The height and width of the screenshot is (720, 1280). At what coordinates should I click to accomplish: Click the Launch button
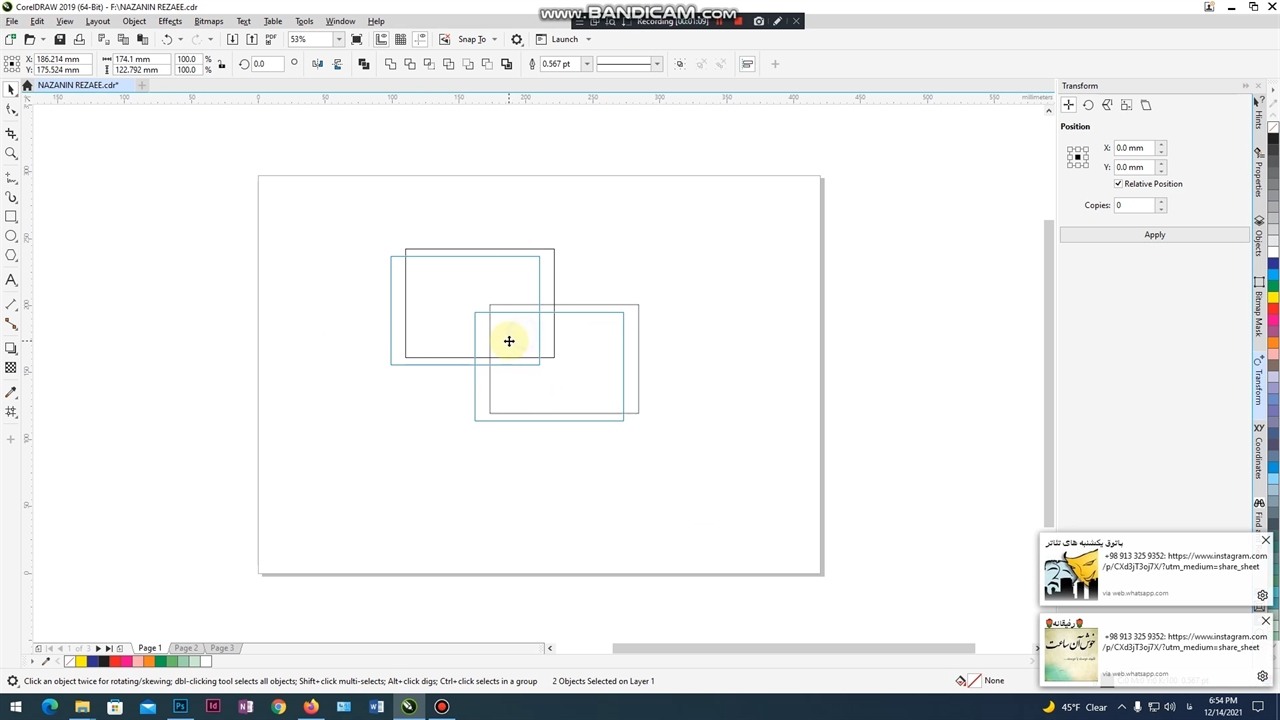564,40
